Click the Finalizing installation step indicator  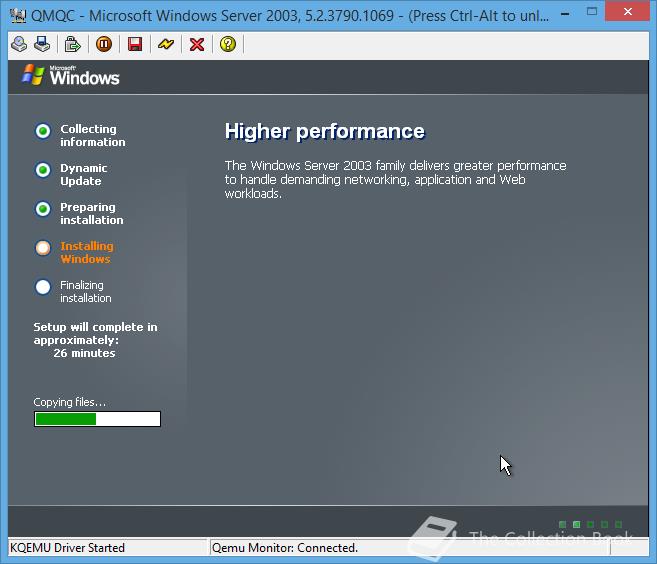43,287
